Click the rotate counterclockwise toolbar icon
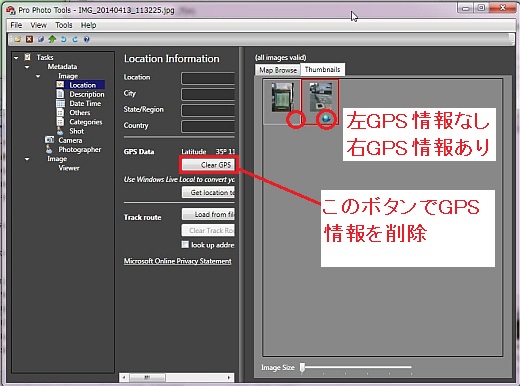 click(x=63, y=39)
